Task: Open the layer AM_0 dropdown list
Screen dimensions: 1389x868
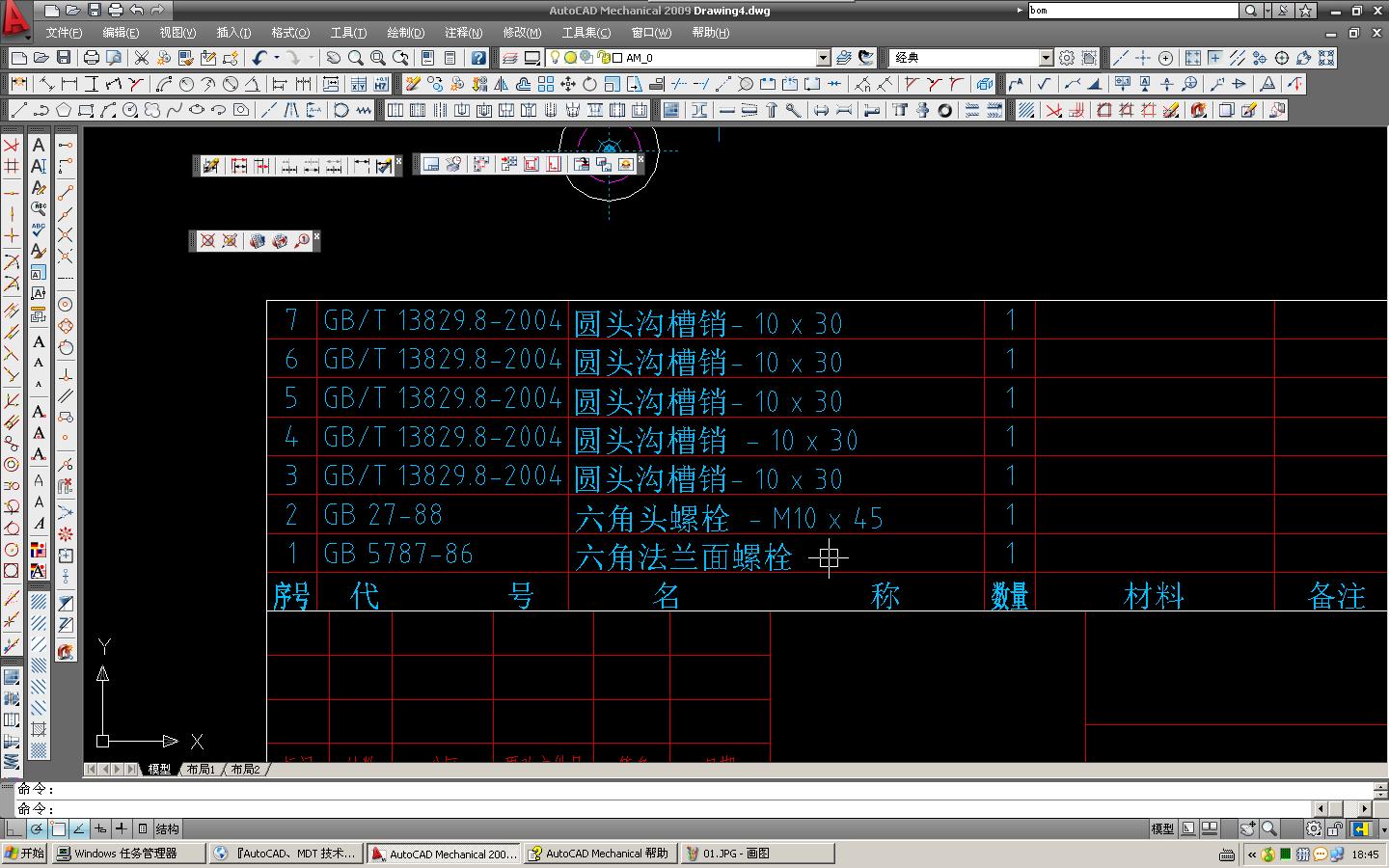Action: (823, 58)
